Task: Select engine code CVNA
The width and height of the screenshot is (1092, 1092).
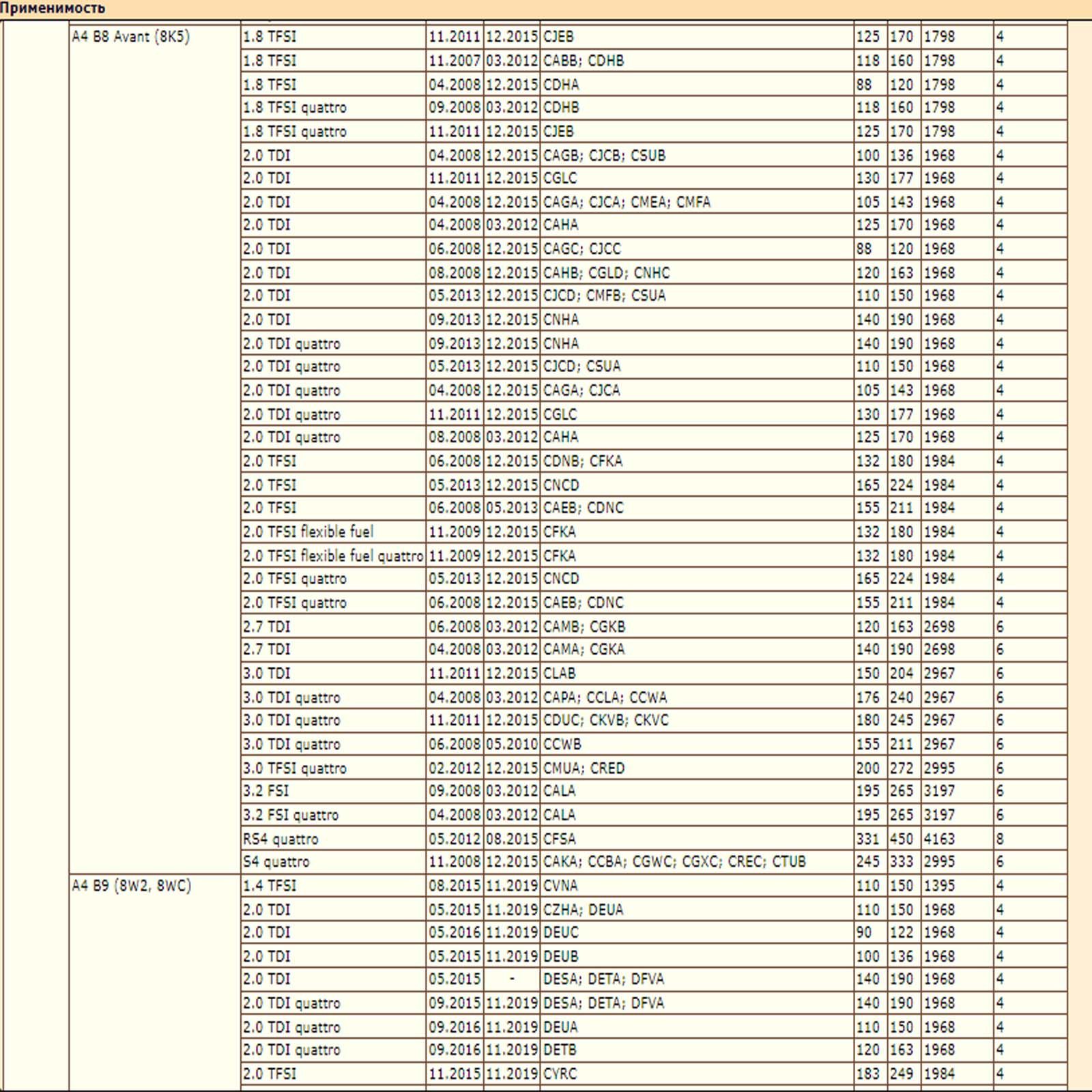Action: pyautogui.click(x=560, y=886)
